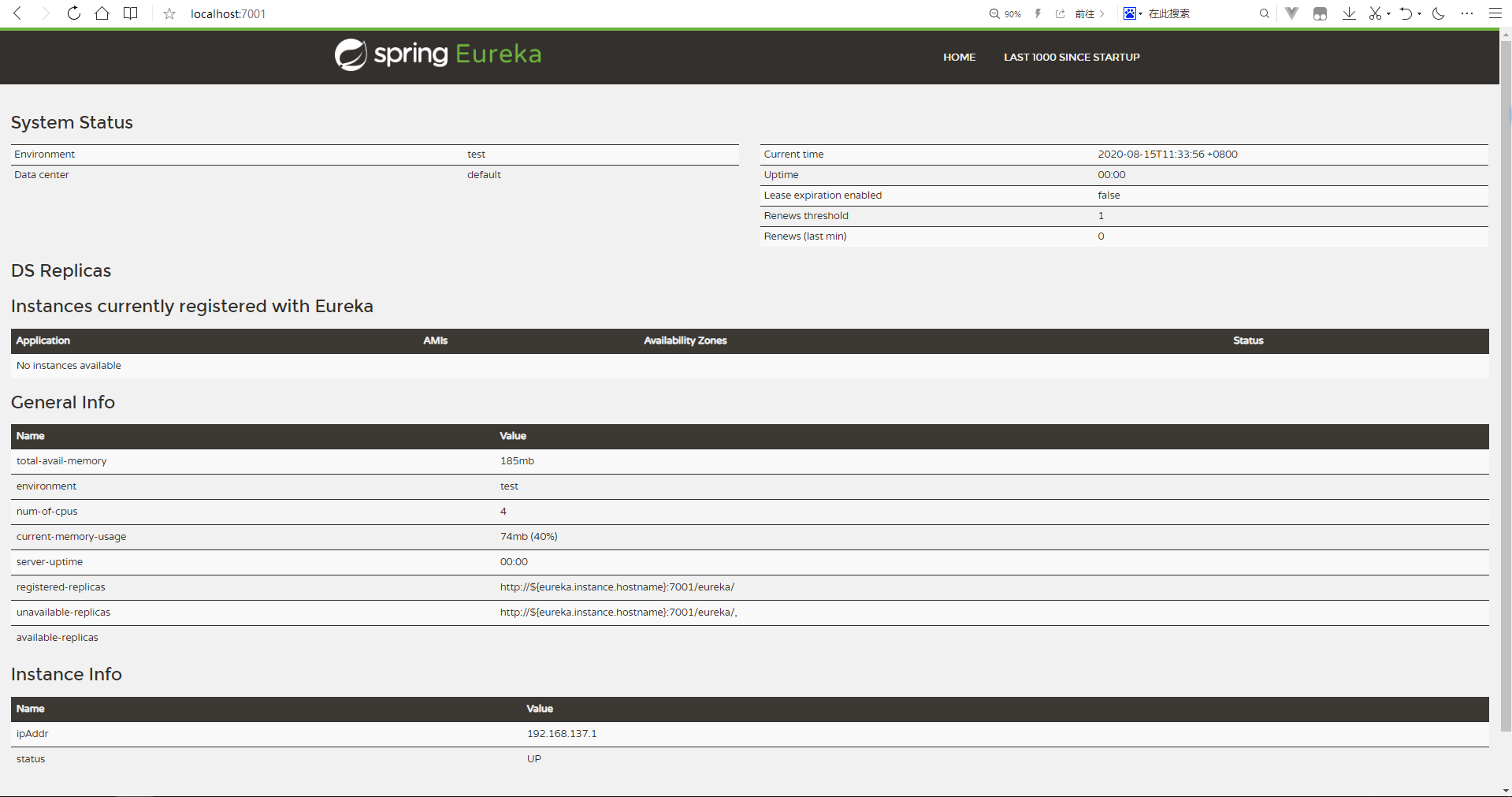Open the downloads arrow icon
This screenshot has width=1512, height=797.
pos(1349,13)
